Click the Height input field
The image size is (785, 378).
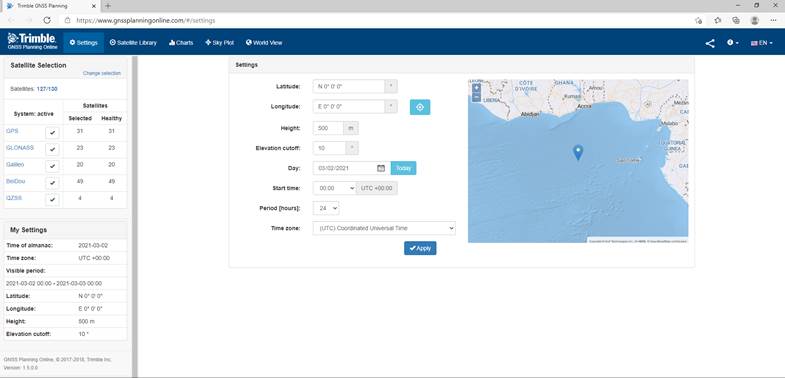[328, 128]
